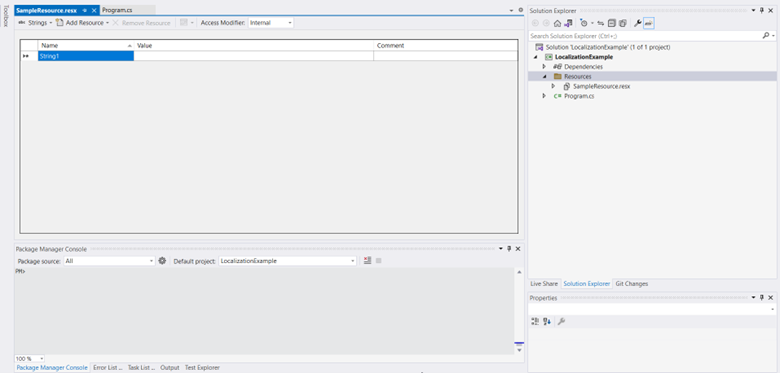Open the active documents list dropdown arrow
The image size is (780, 373).
point(511,10)
